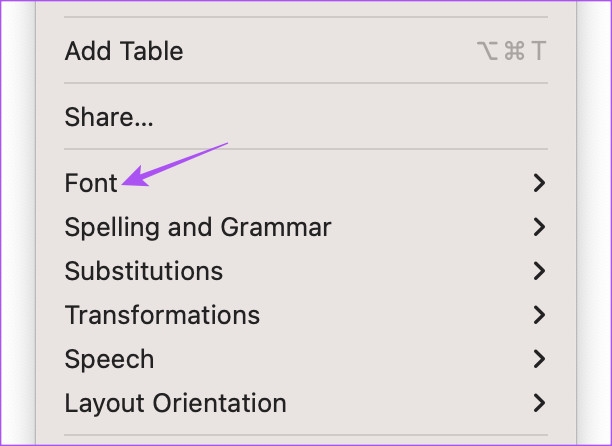Click the Speech submenu chevron
The height and width of the screenshot is (446, 612).
[x=540, y=359]
